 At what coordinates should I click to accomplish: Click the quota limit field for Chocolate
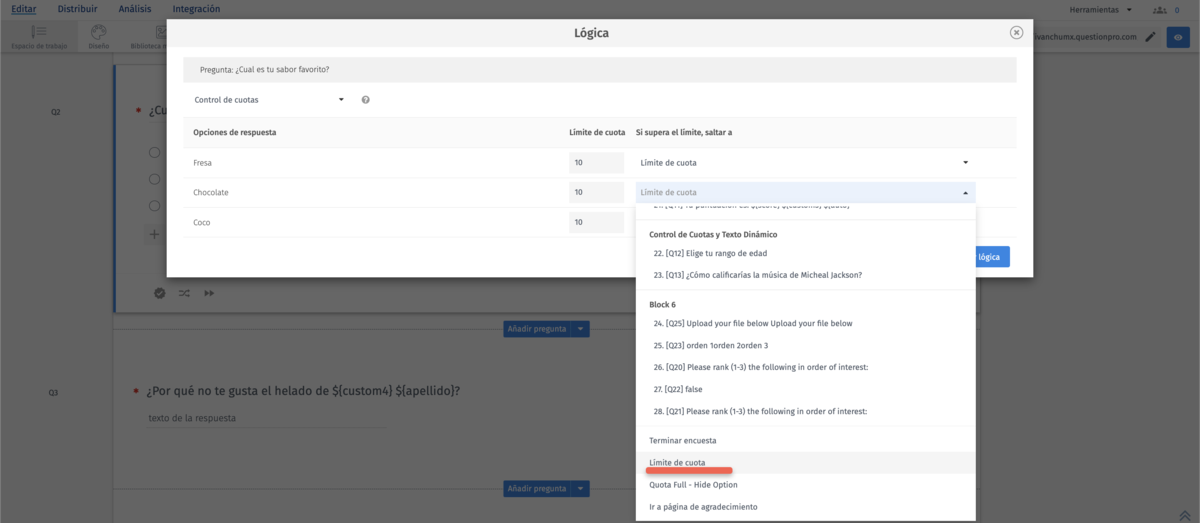596,192
